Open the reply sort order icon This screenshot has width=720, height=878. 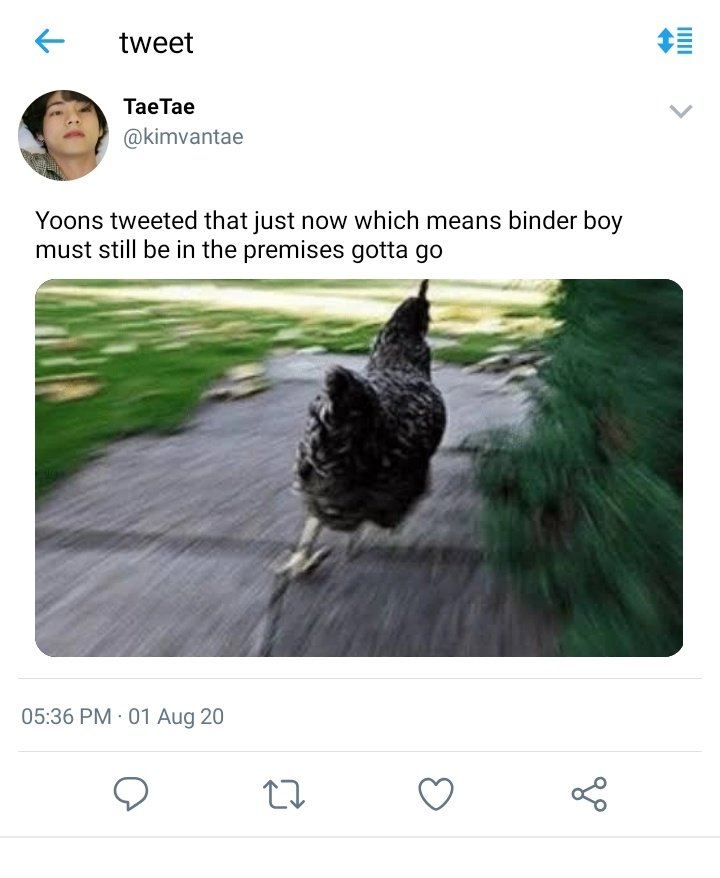675,41
